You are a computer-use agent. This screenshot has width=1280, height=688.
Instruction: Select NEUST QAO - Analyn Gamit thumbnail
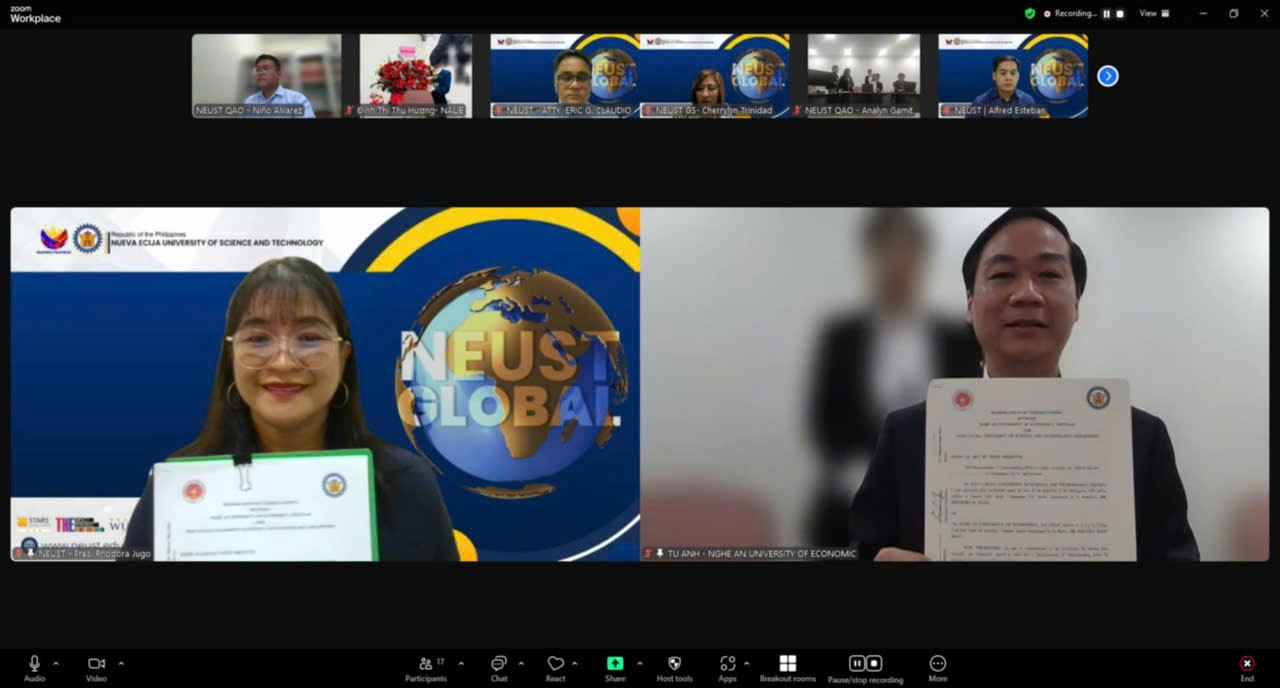(864, 76)
